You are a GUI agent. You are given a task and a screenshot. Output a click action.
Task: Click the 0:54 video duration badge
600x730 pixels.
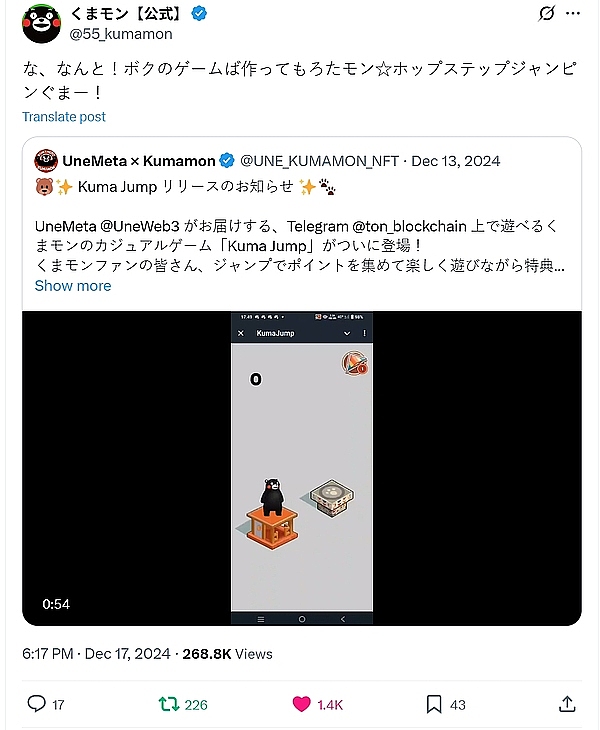pos(56,604)
